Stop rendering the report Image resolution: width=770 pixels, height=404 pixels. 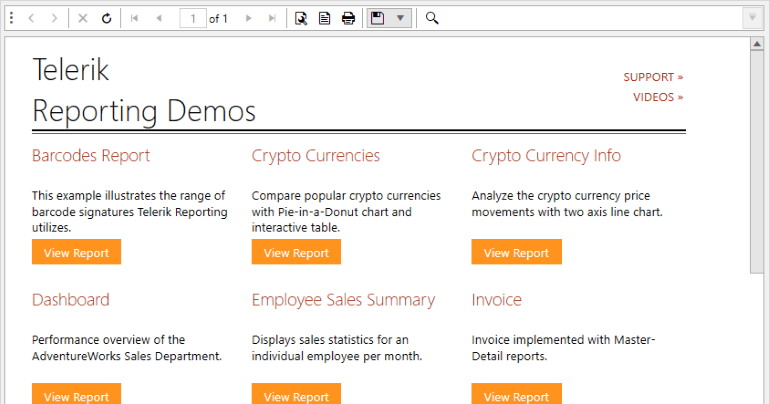pos(82,18)
